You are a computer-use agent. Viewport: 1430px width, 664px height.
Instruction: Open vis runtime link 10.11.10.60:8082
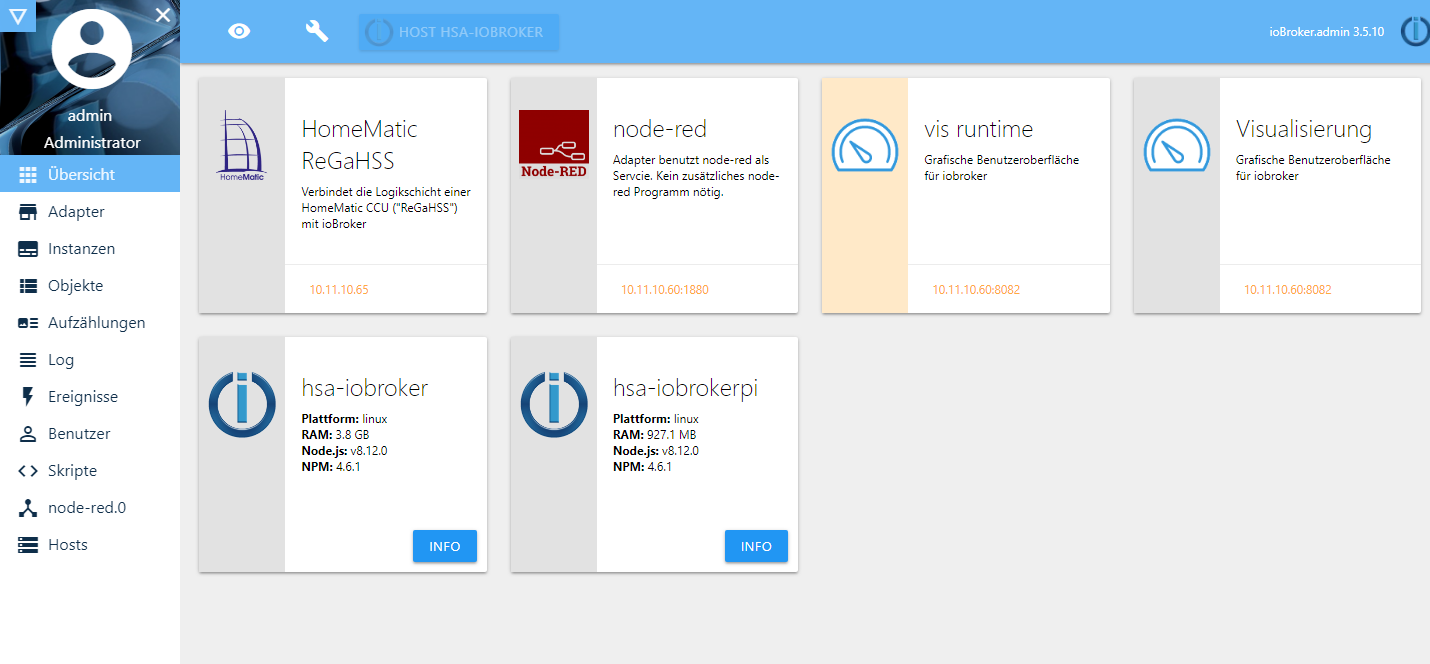[x=976, y=290]
